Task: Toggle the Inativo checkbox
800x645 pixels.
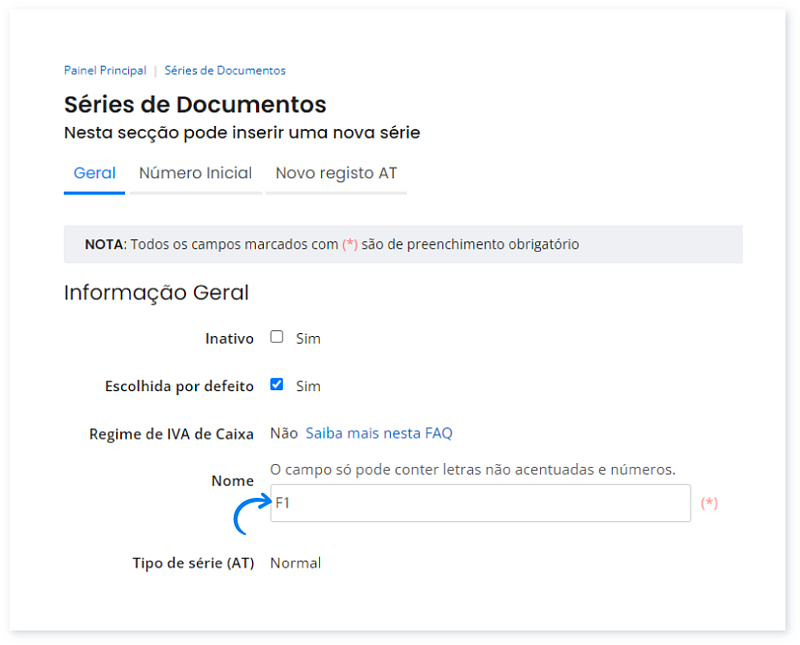Action: 277,337
